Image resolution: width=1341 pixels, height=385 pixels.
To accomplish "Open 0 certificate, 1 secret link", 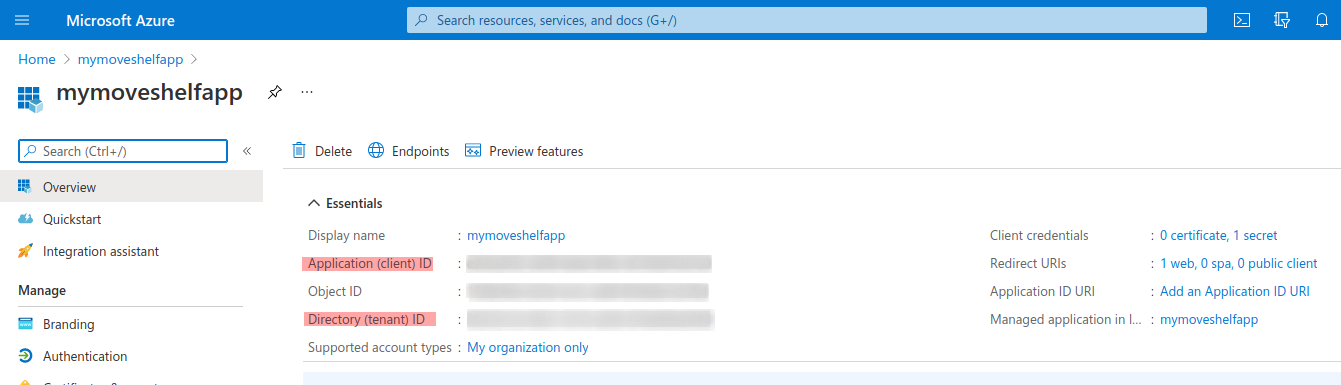I will [x=1218, y=235].
